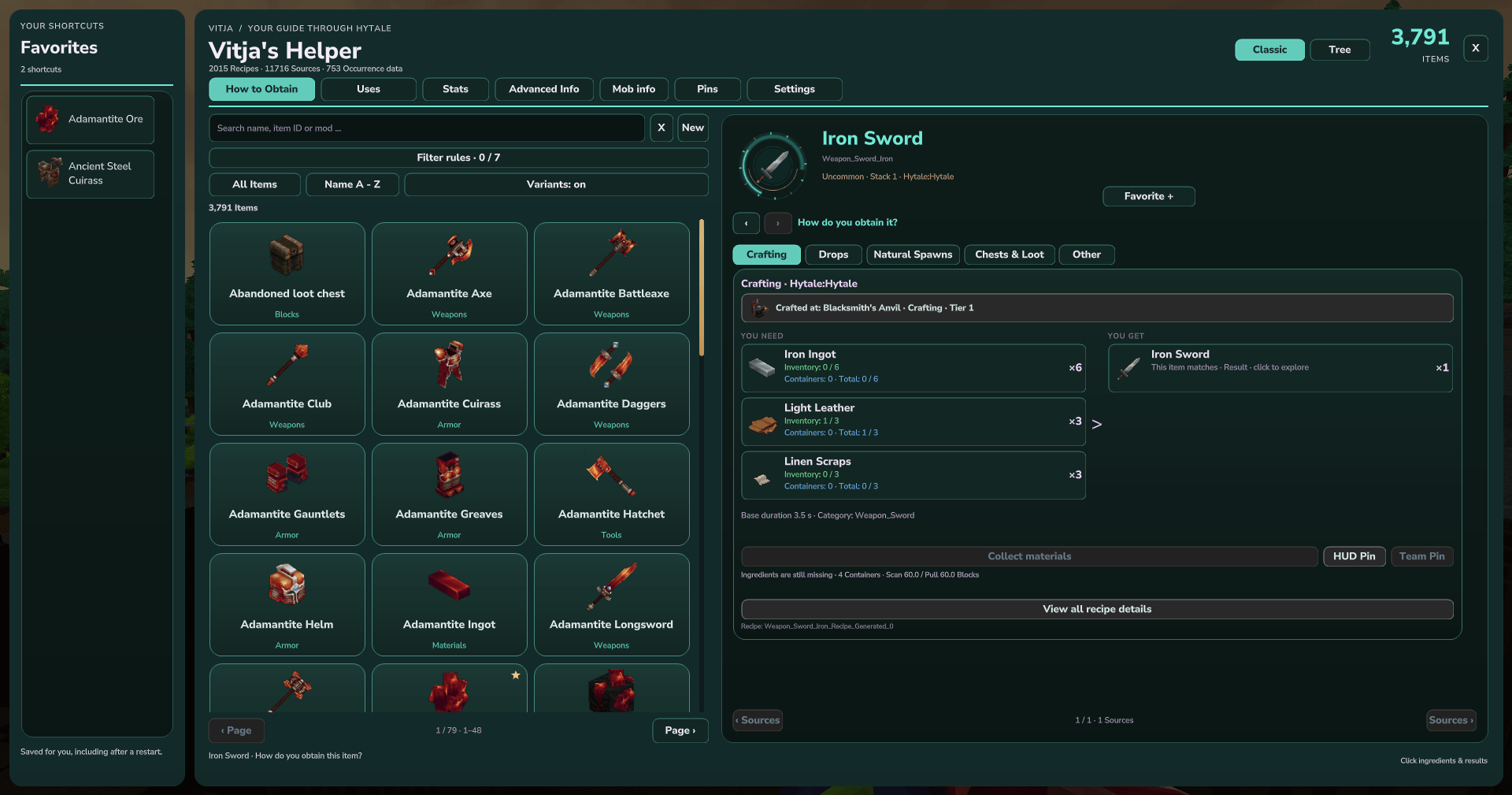Toggle the Variants: on filter

coord(556,184)
